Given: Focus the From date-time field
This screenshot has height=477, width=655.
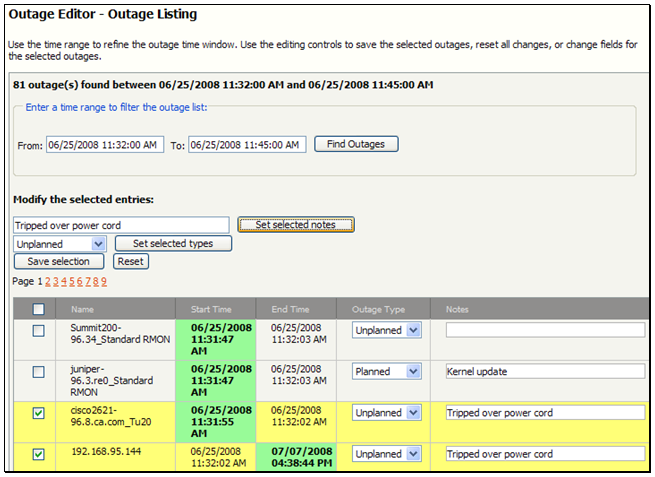Looking at the screenshot, I should (105, 145).
